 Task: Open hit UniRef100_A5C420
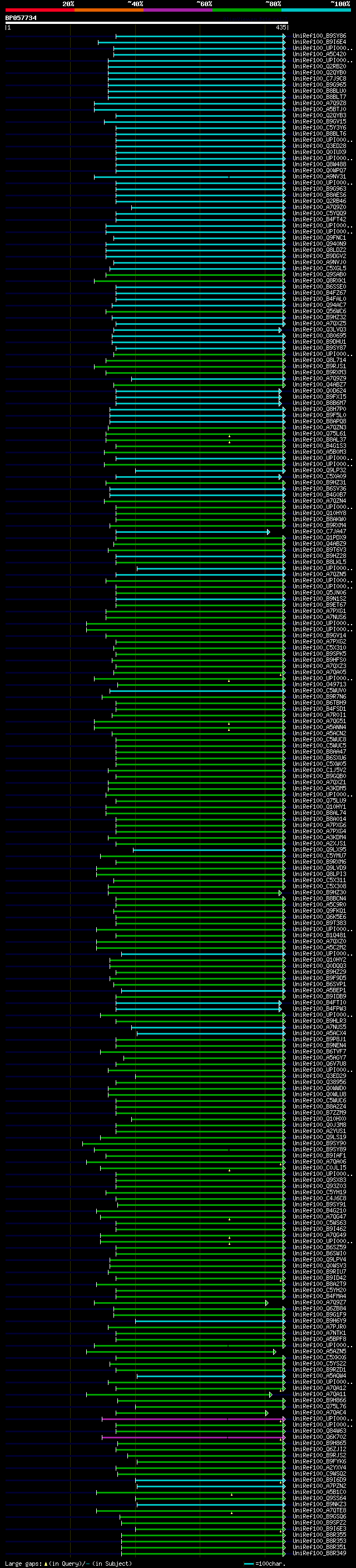click(x=319, y=54)
